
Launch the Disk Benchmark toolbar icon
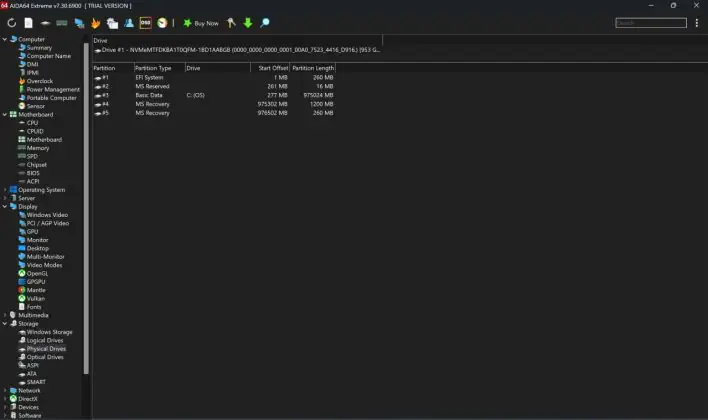pyautogui.click(x=45, y=23)
